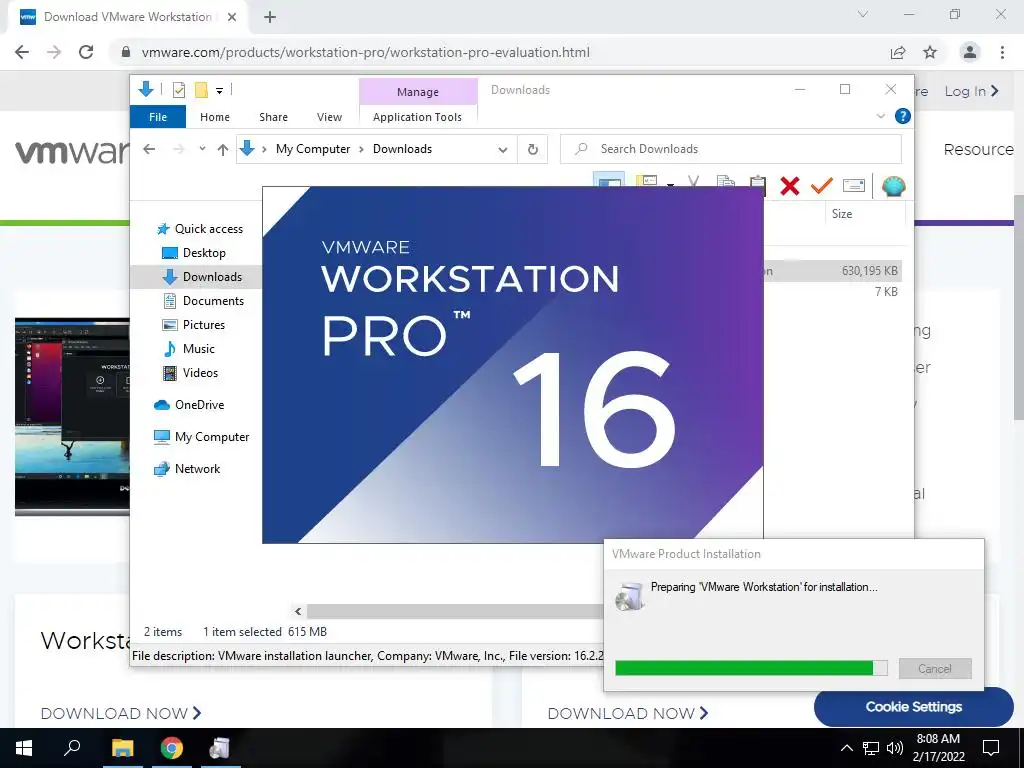Image resolution: width=1024 pixels, height=768 pixels.
Task: Click Chrome icon on the taskbar
Action: (x=172, y=748)
